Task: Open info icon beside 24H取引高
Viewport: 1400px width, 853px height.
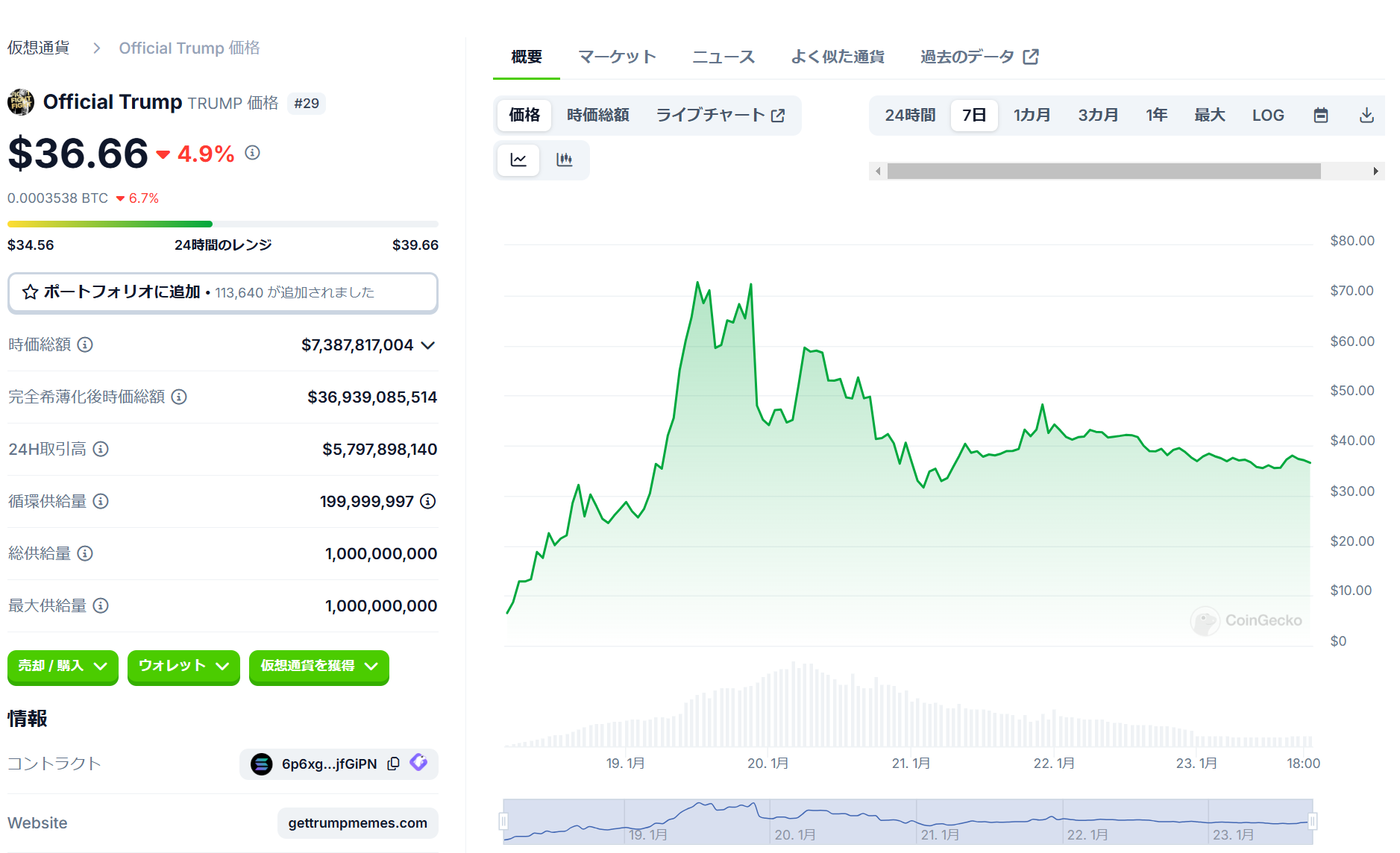Action: 101,449
